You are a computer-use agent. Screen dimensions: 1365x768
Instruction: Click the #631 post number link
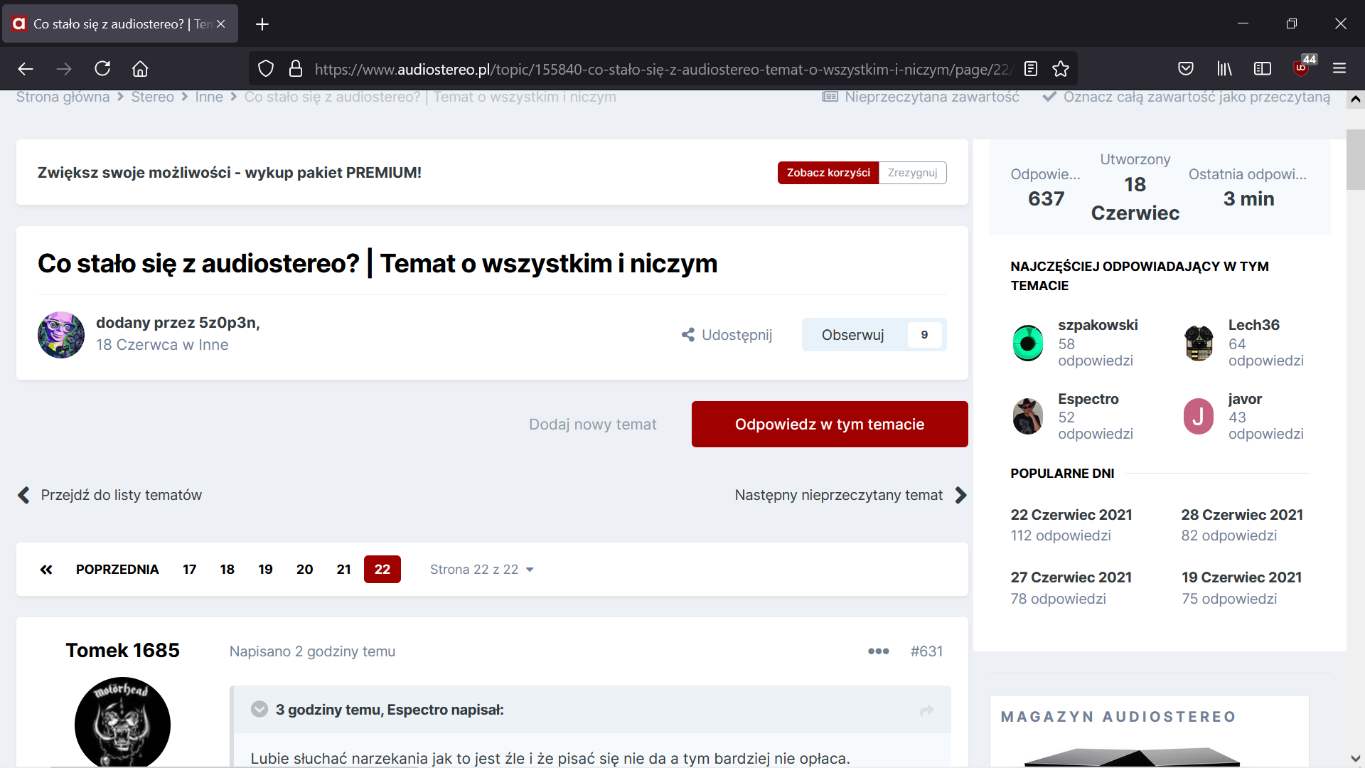click(926, 651)
